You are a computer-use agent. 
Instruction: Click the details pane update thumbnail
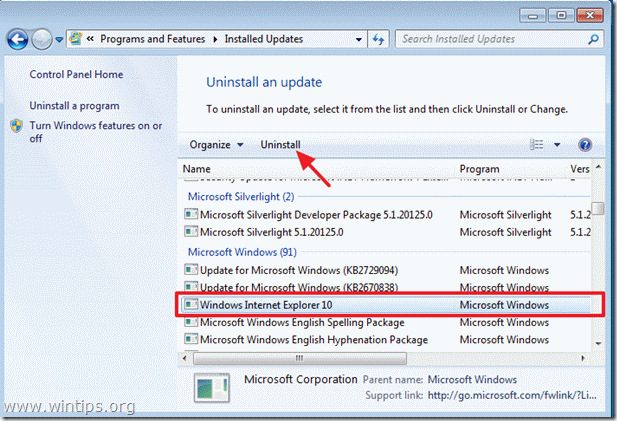[x=212, y=388]
